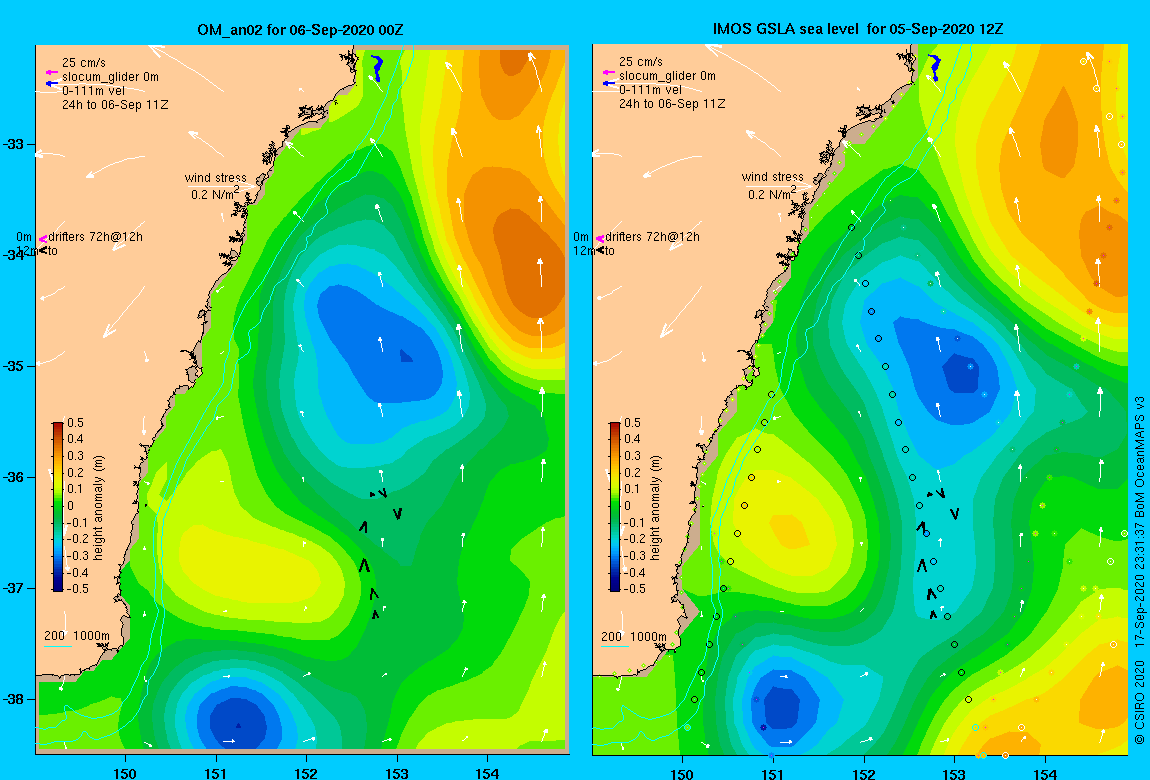Screen dimensions: 1150x780
Task: Click the dark blue eddy core near 35S, left map
Action: (x=406, y=356)
